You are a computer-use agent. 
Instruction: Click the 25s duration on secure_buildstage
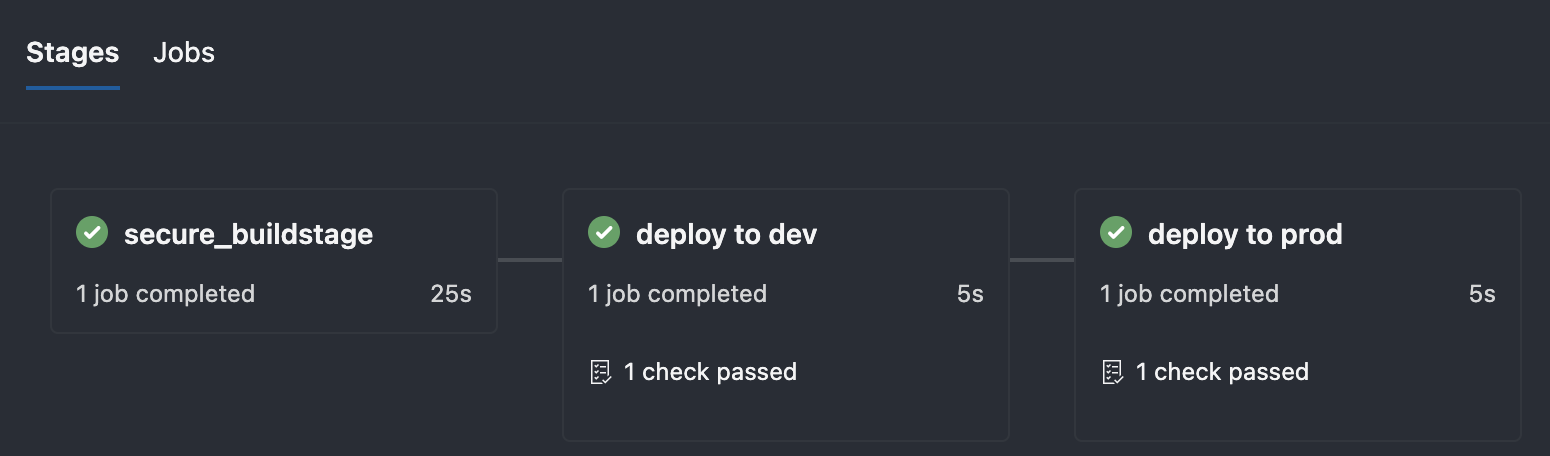(451, 294)
